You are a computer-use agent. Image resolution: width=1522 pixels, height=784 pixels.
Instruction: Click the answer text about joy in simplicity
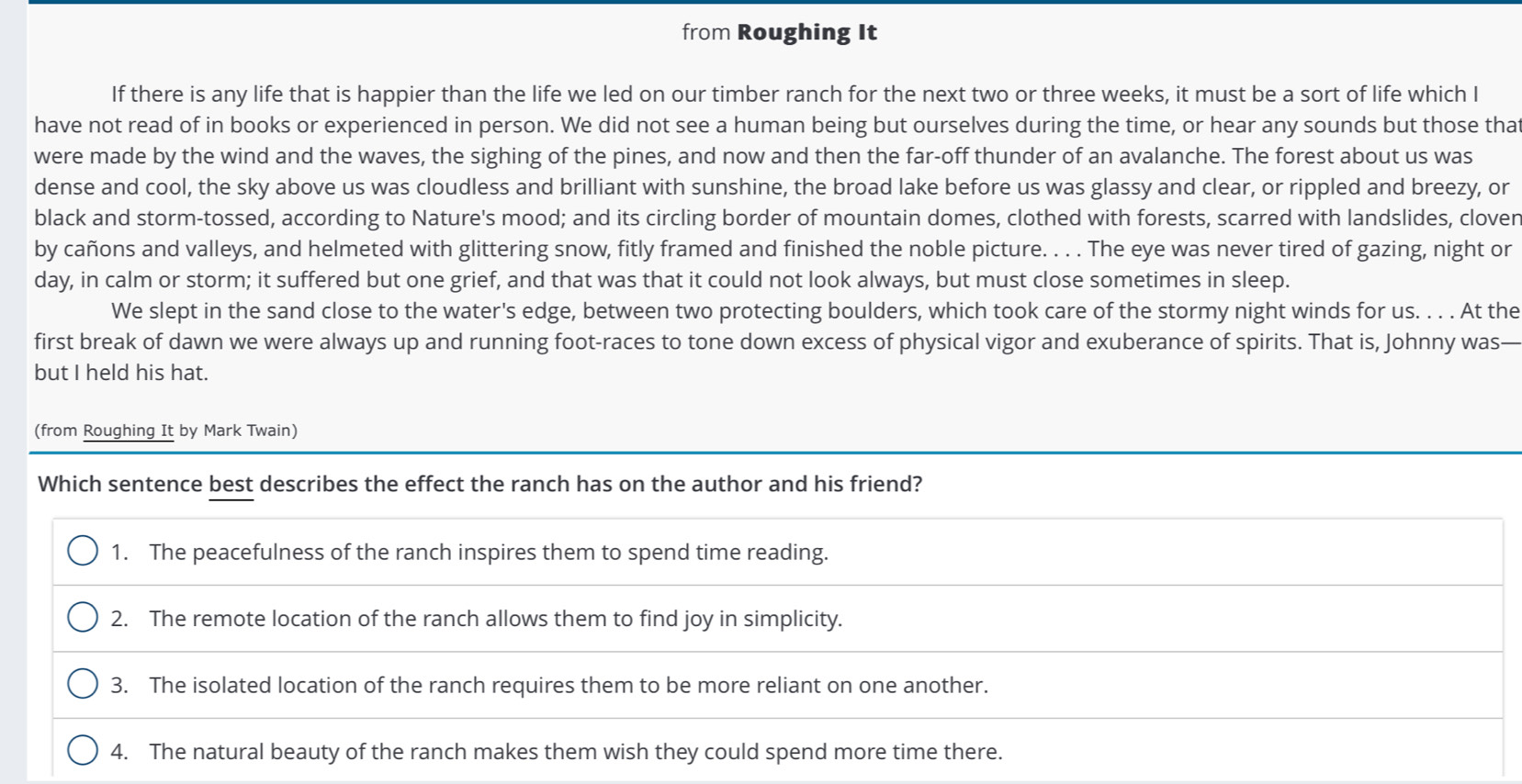495,618
